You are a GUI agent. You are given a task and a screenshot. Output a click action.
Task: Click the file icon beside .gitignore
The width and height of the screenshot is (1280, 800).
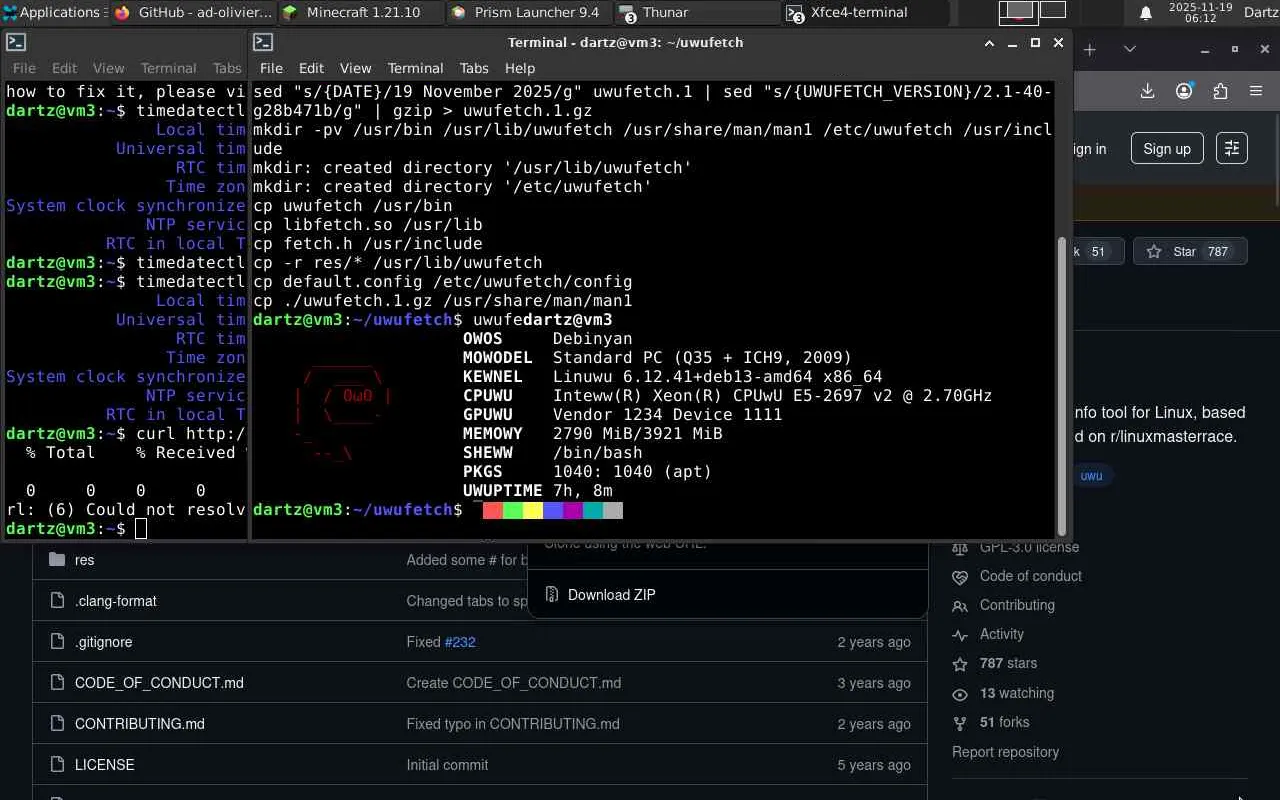(x=57, y=641)
